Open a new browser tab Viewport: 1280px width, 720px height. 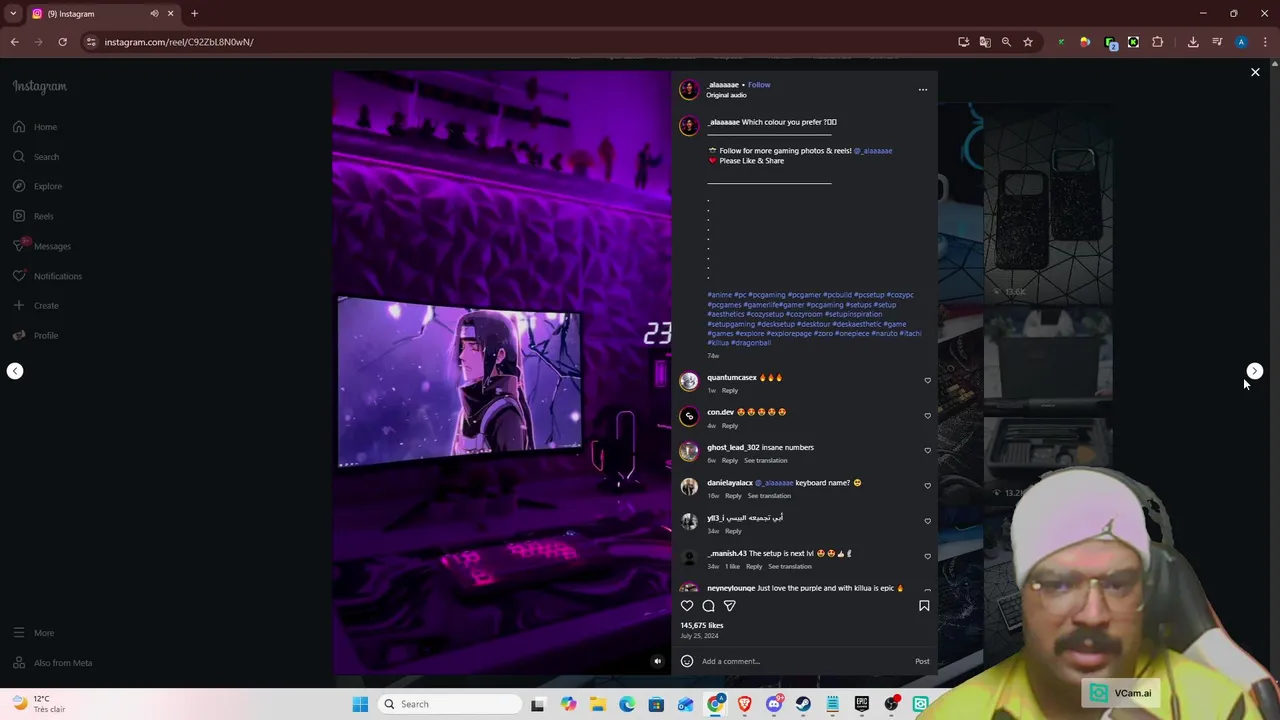pyautogui.click(x=194, y=14)
